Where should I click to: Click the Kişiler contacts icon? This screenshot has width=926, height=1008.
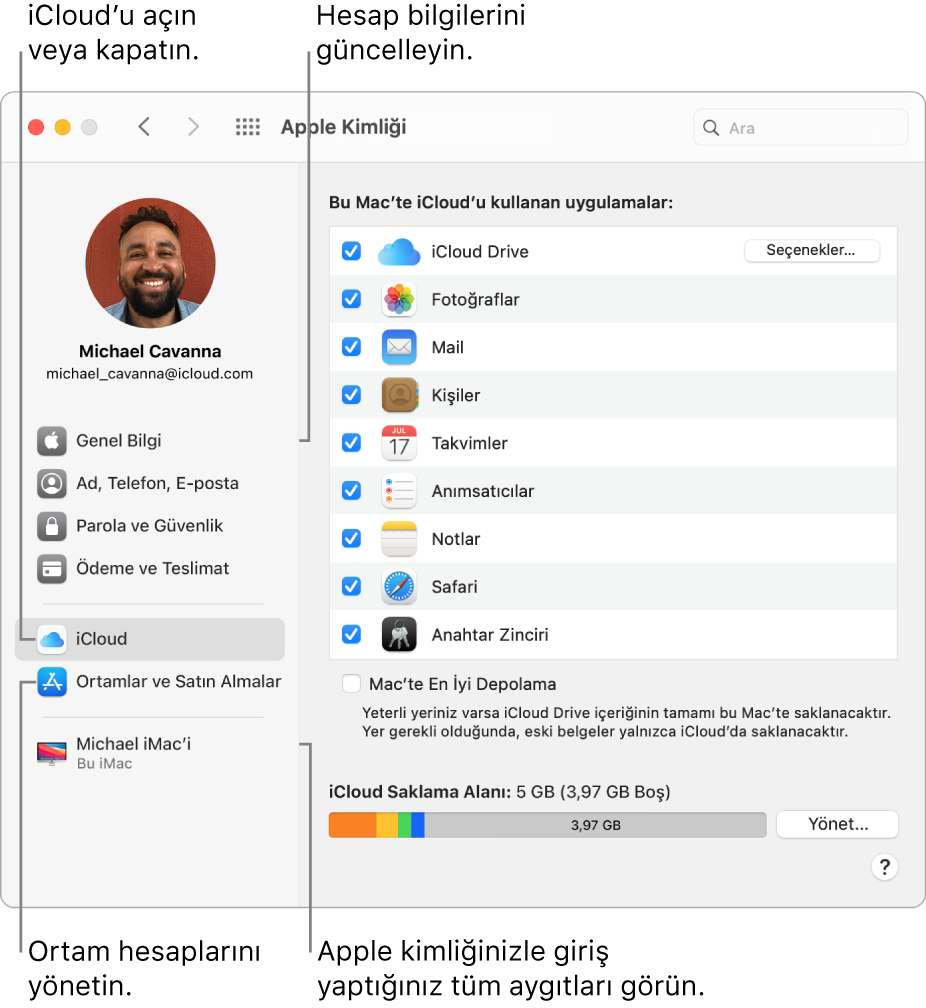tap(399, 395)
